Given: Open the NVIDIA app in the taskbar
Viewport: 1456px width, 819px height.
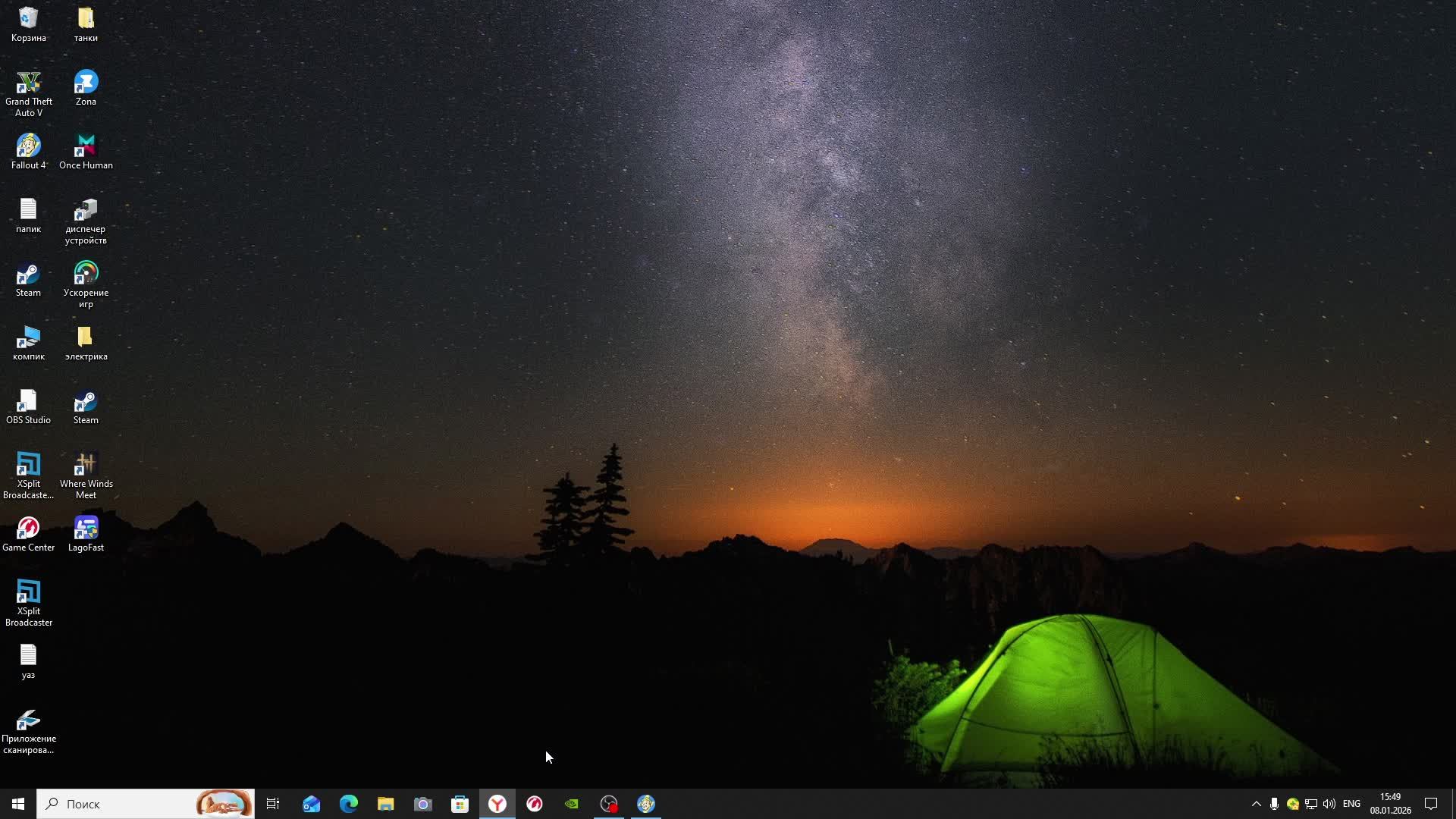Looking at the screenshot, I should 572,804.
